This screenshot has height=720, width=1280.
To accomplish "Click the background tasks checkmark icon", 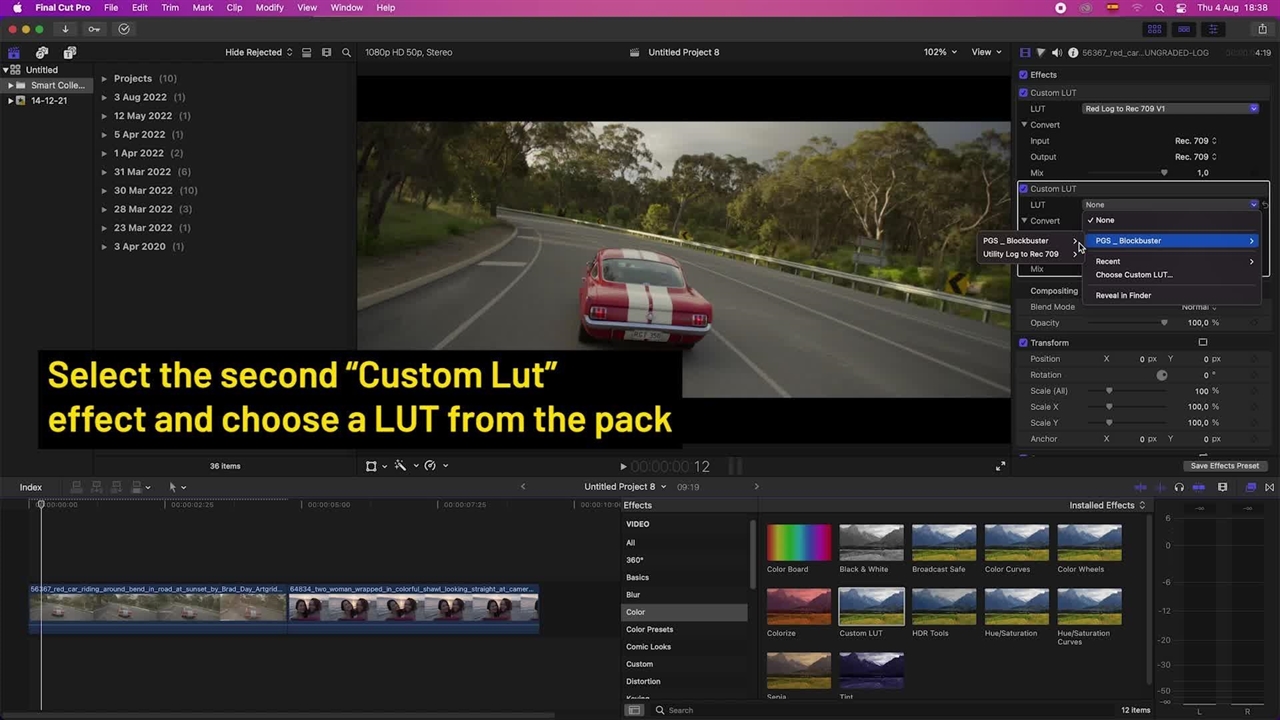I will pyautogui.click(x=124, y=29).
